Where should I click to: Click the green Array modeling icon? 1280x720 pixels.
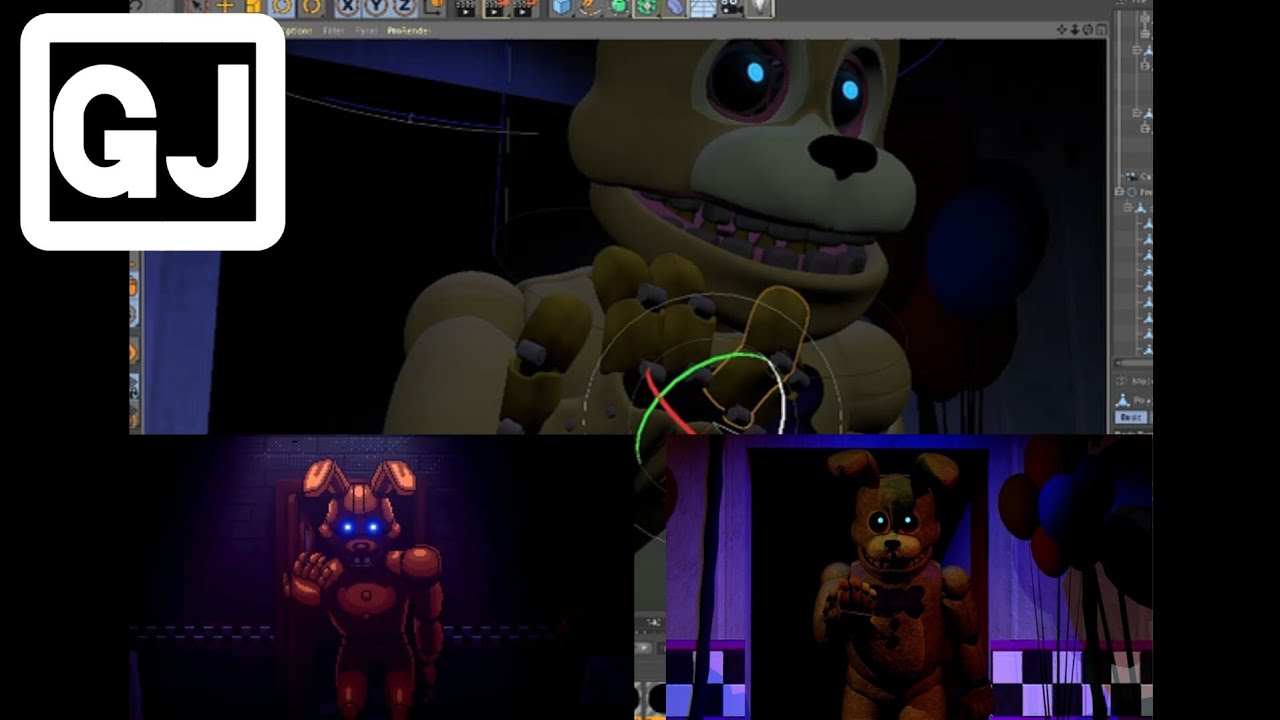(646, 8)
